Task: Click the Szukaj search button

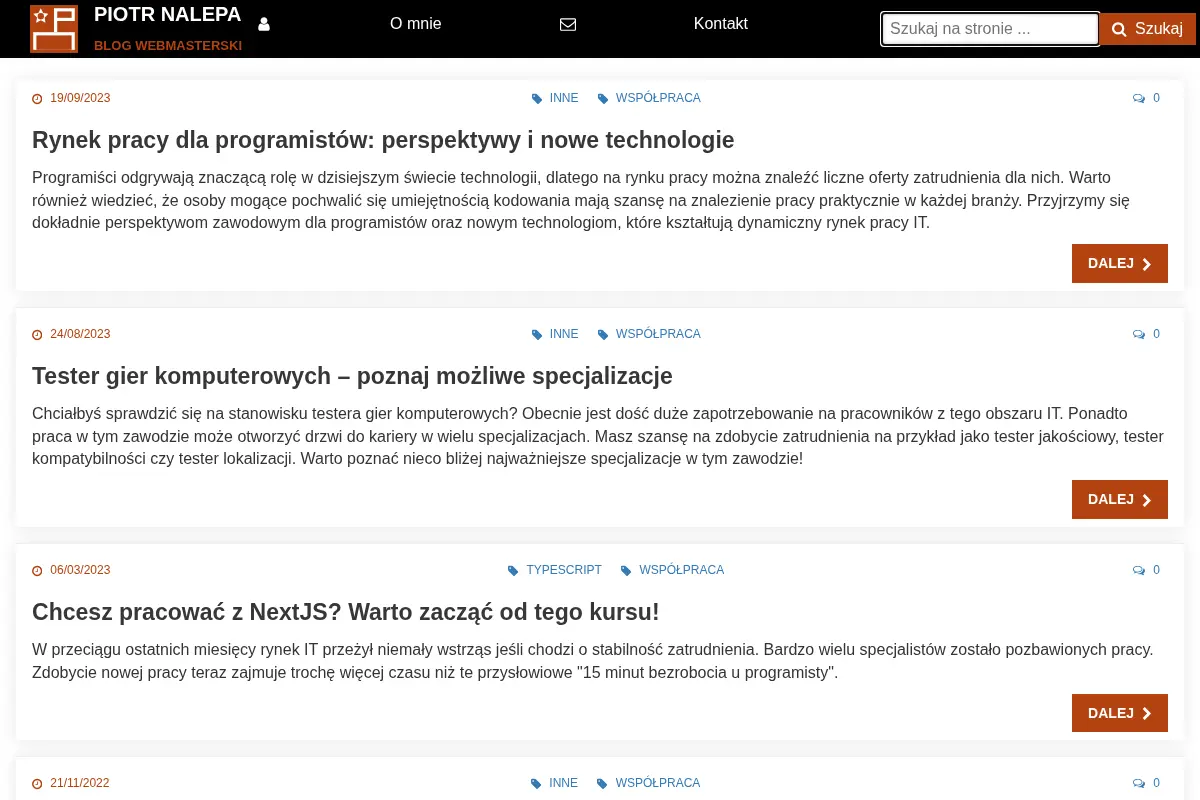Action: click(x=1148, y=29)
